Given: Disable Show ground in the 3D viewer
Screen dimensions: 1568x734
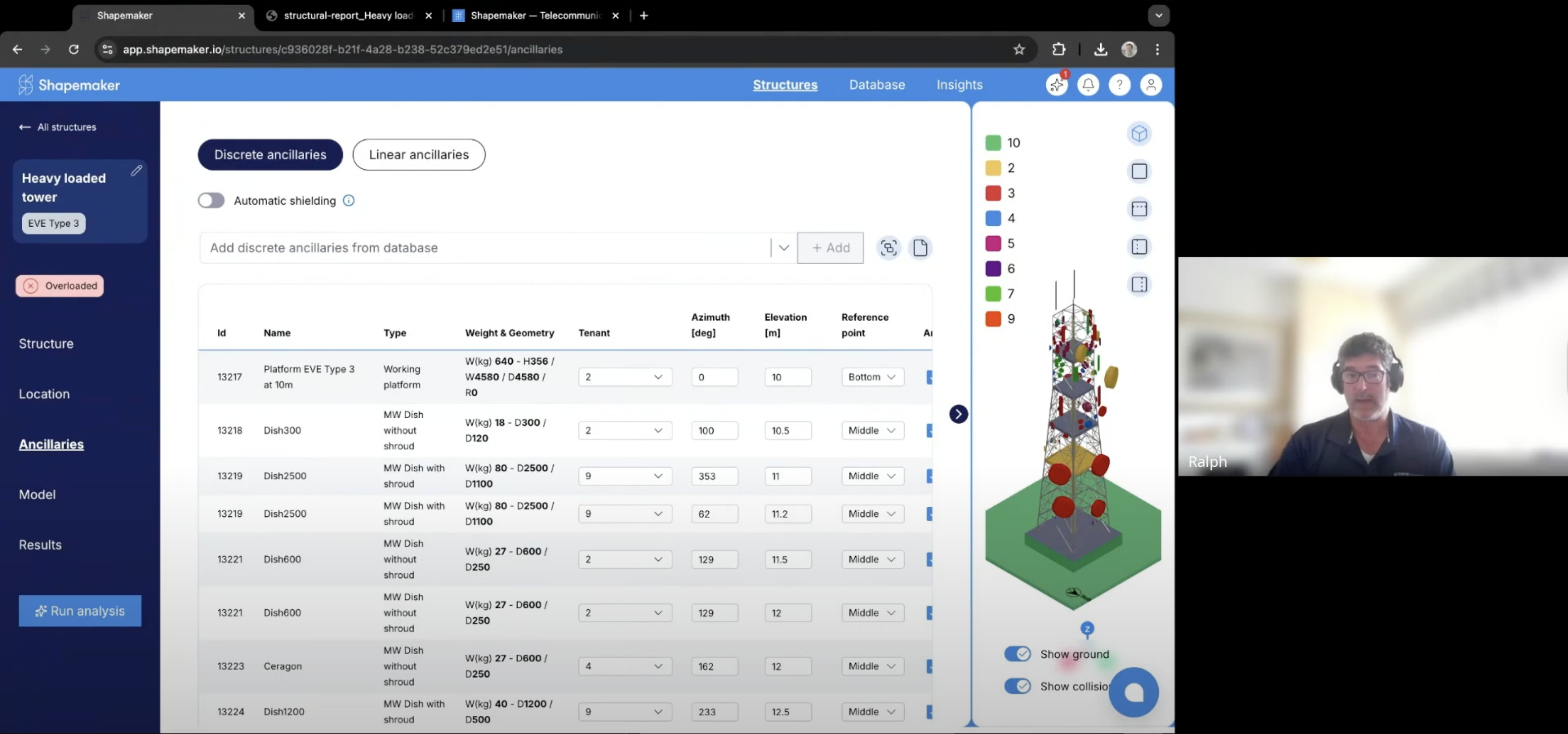Looking at the screenshot, I should 1019,654.
